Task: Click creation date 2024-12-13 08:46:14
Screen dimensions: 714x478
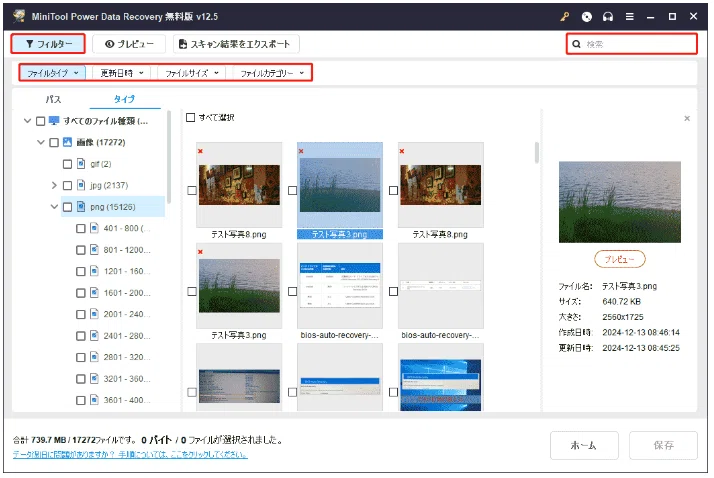Action: 641,333
